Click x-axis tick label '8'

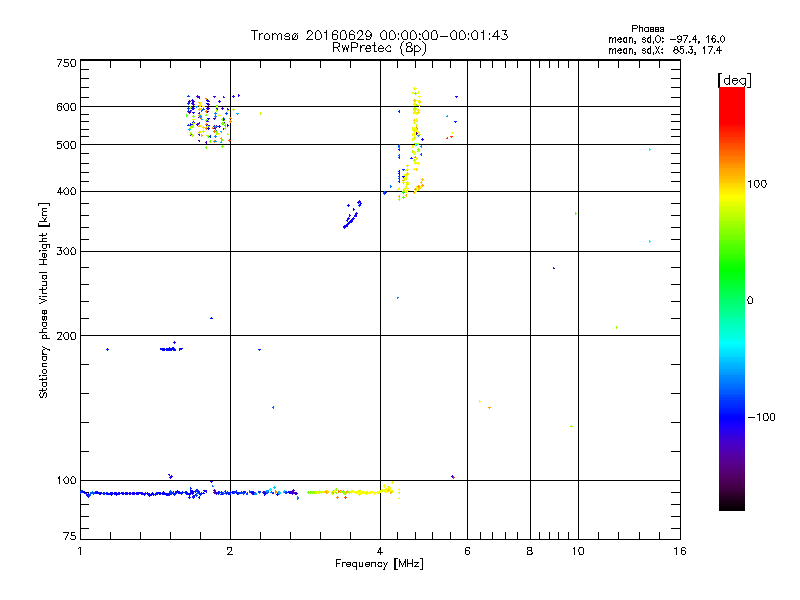[530, 551]
